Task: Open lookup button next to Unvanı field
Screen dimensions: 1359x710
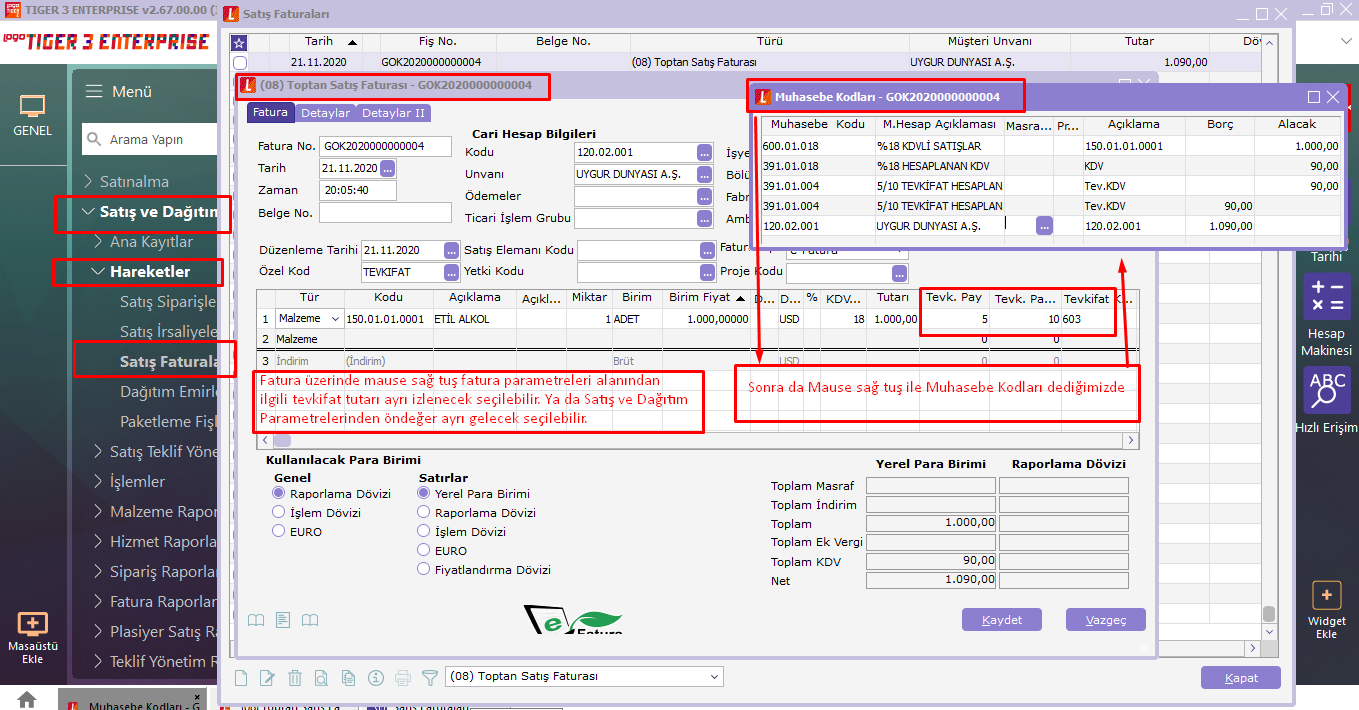Action: point(705,174)
